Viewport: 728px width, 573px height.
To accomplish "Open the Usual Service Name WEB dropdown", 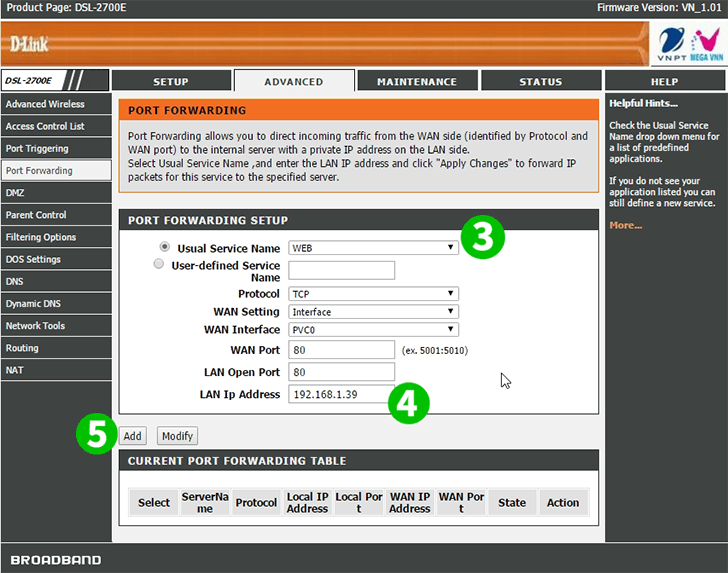I will point(373,248).
